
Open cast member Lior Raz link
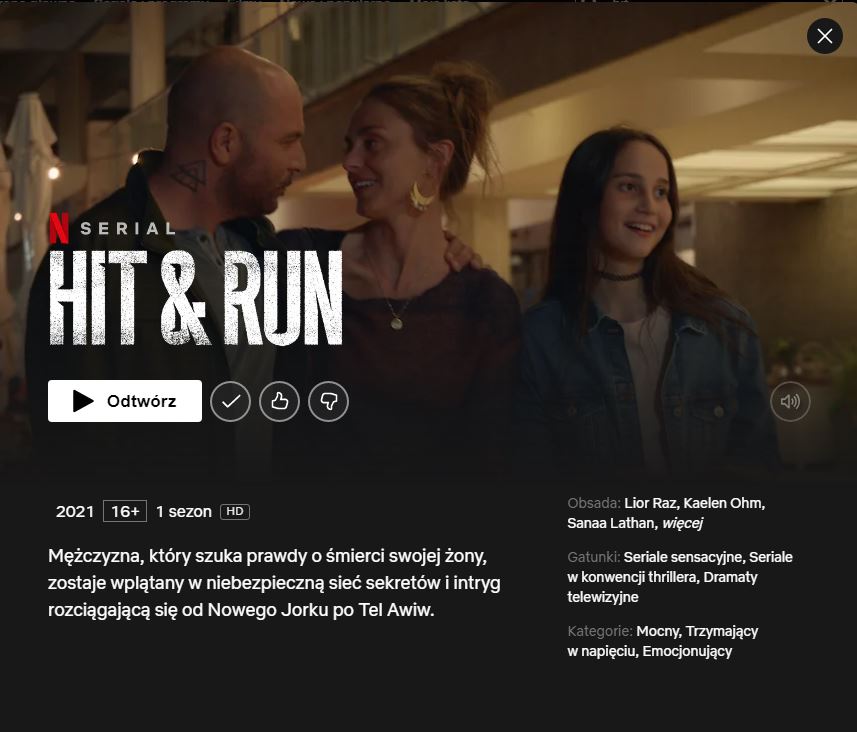click(x=650, y=503)
